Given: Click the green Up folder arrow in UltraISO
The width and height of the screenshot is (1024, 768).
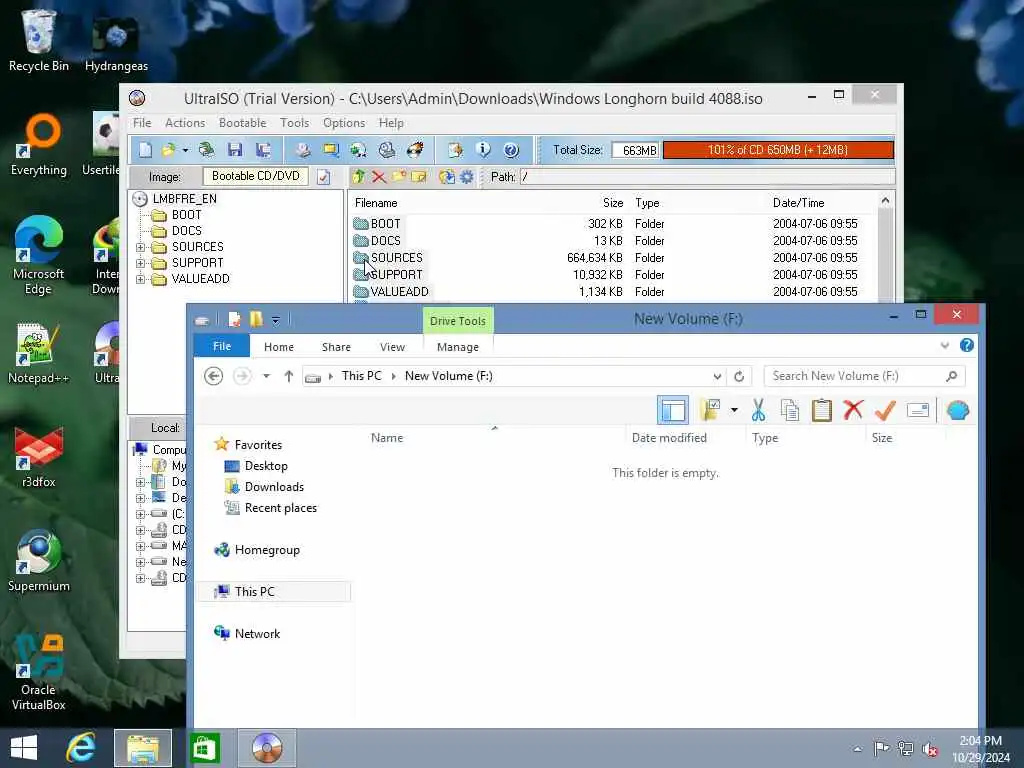Looking at the screenshot, I should click(x=359, y=176).
